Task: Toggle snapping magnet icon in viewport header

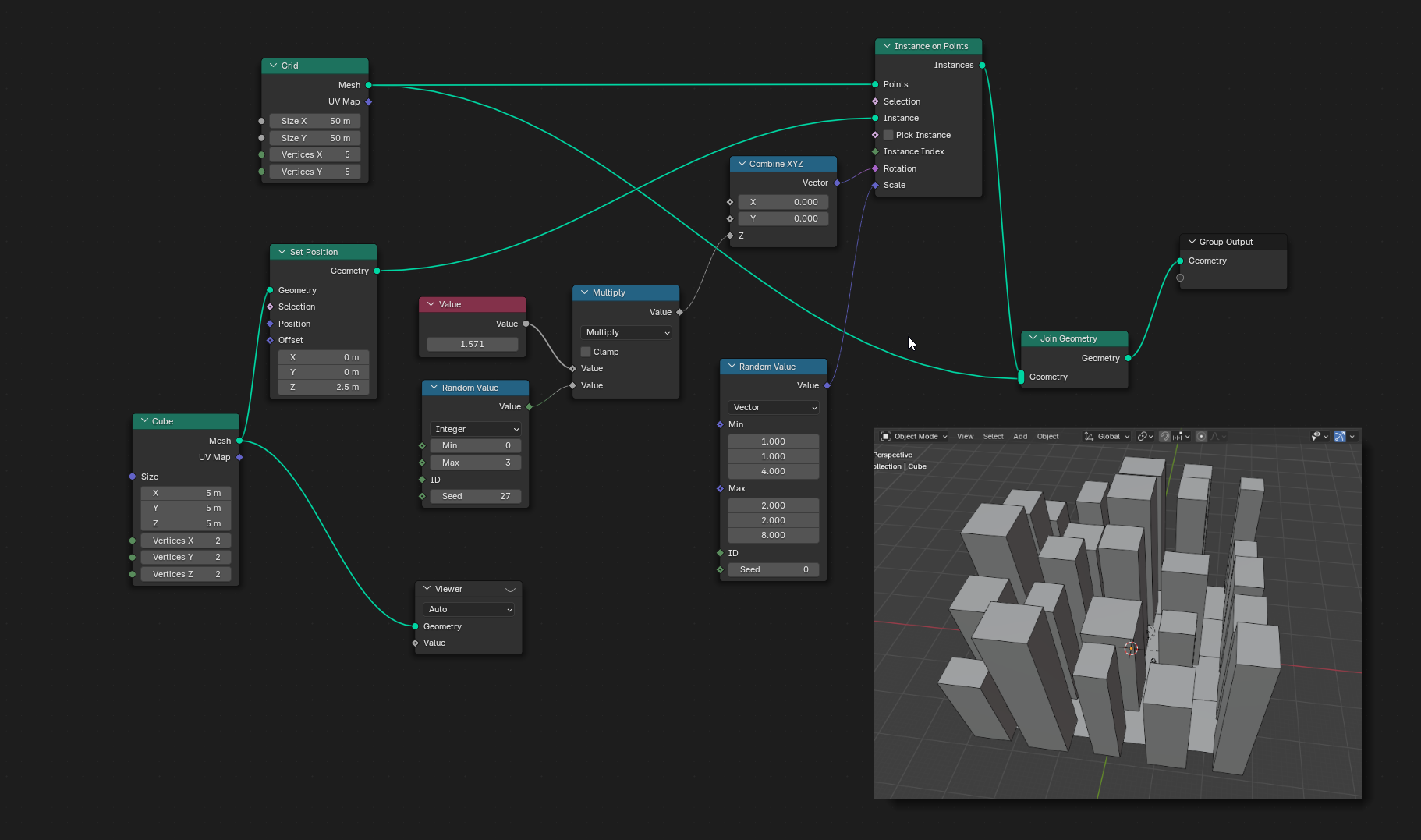Action: (x=1164, y=437)
